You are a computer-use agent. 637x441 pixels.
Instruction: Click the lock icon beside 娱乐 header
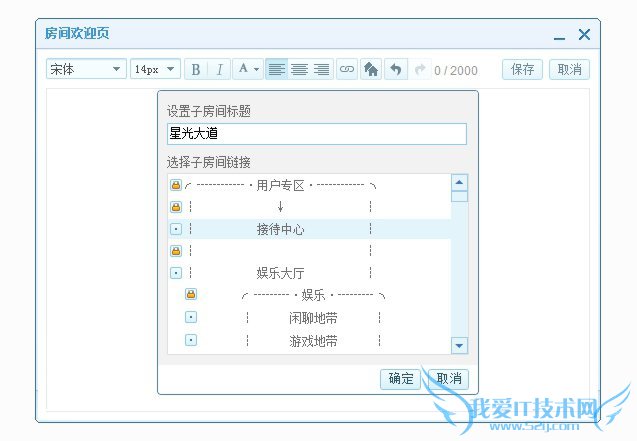191,294
